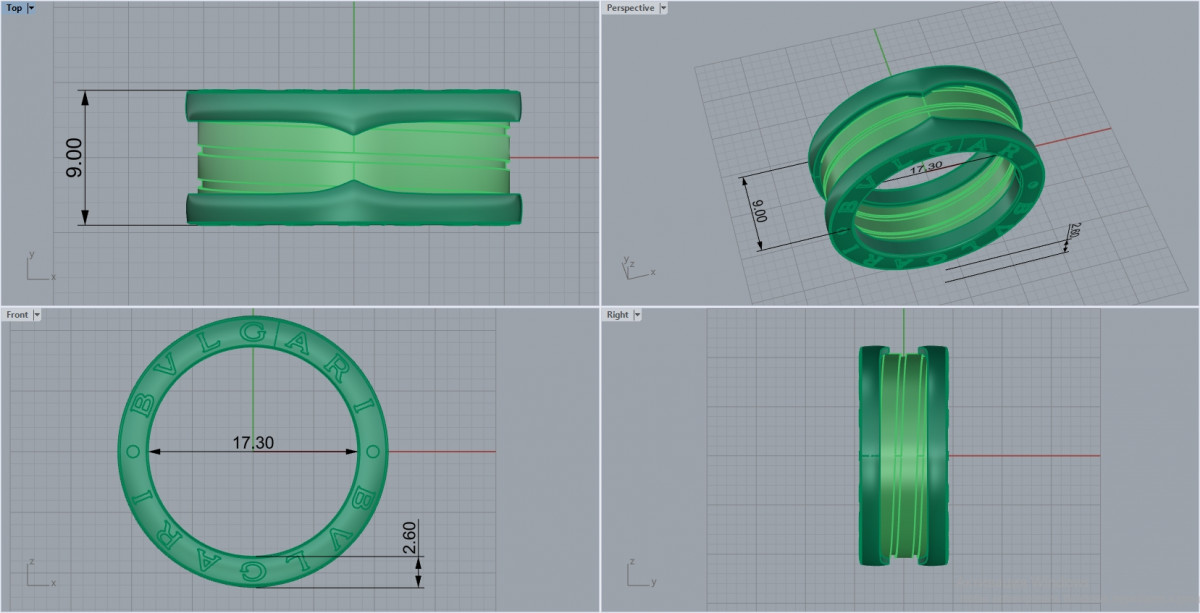Open the Right viewport dropdown arrow

637,314
